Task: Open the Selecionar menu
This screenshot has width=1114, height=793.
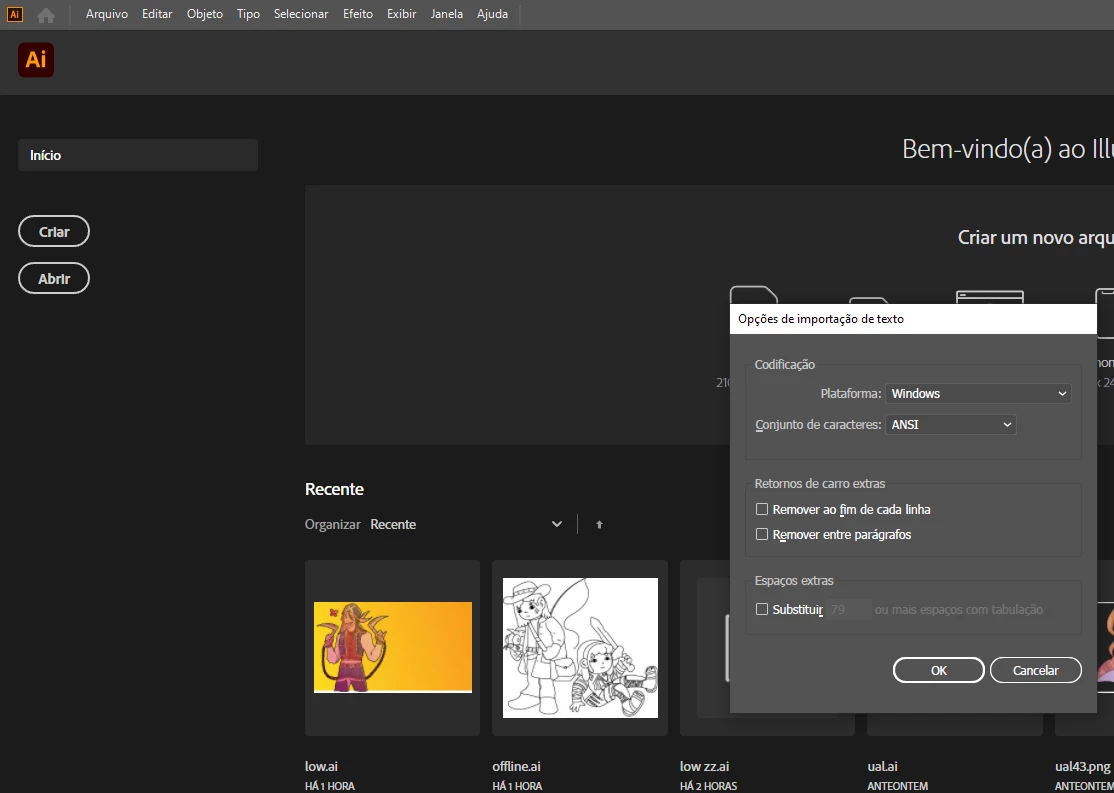Action: [301, 14]
